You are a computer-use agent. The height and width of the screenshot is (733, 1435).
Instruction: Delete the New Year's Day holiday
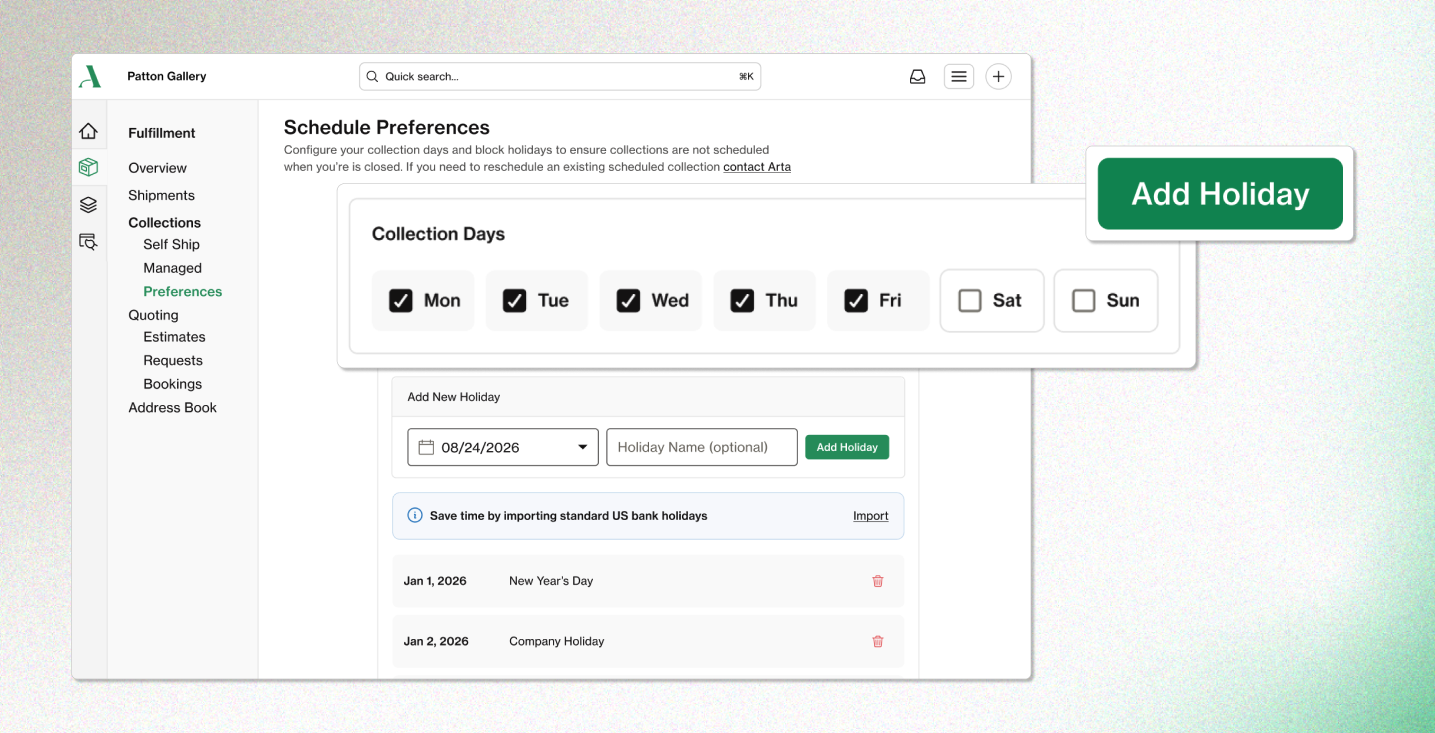click(x=877, y=581)
